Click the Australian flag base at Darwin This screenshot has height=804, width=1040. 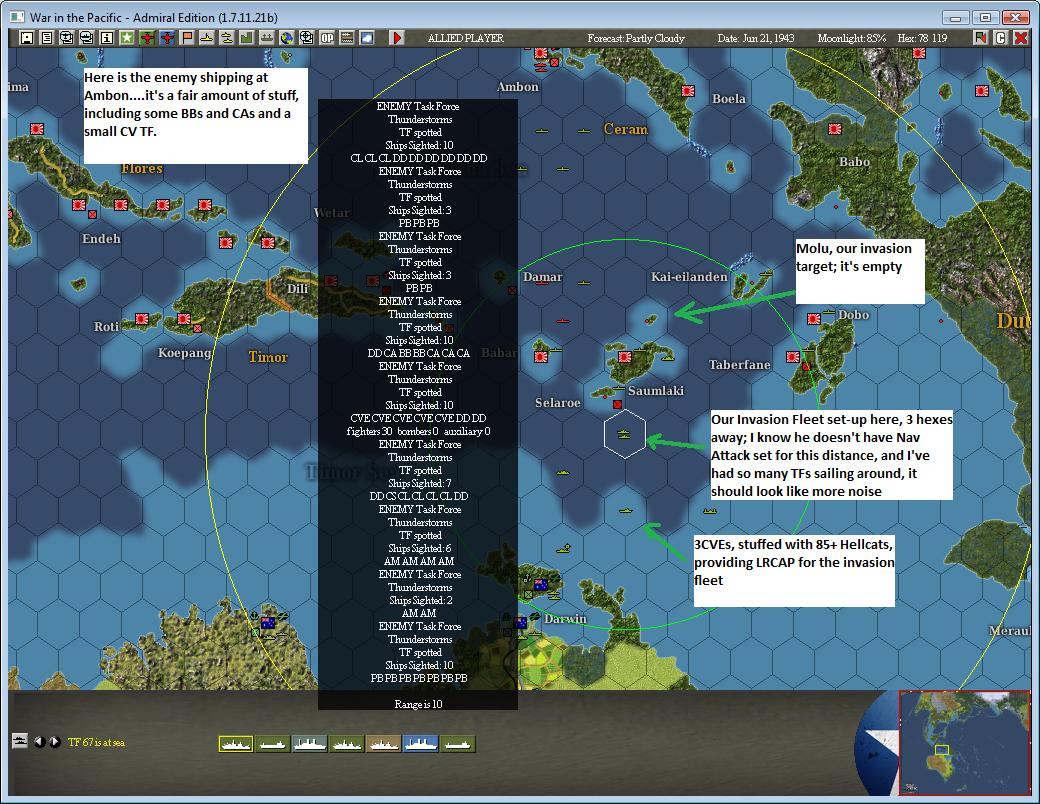[519, 623]
